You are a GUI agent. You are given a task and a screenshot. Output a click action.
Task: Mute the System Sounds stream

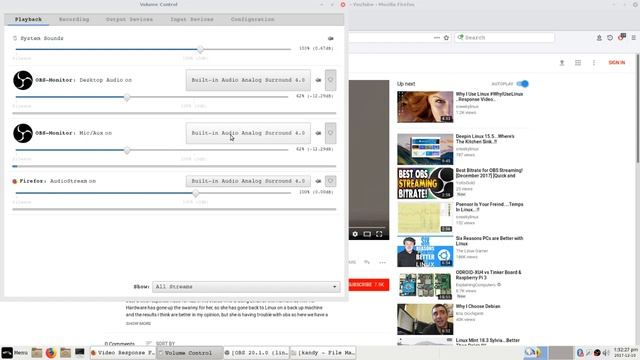[331, 38]
